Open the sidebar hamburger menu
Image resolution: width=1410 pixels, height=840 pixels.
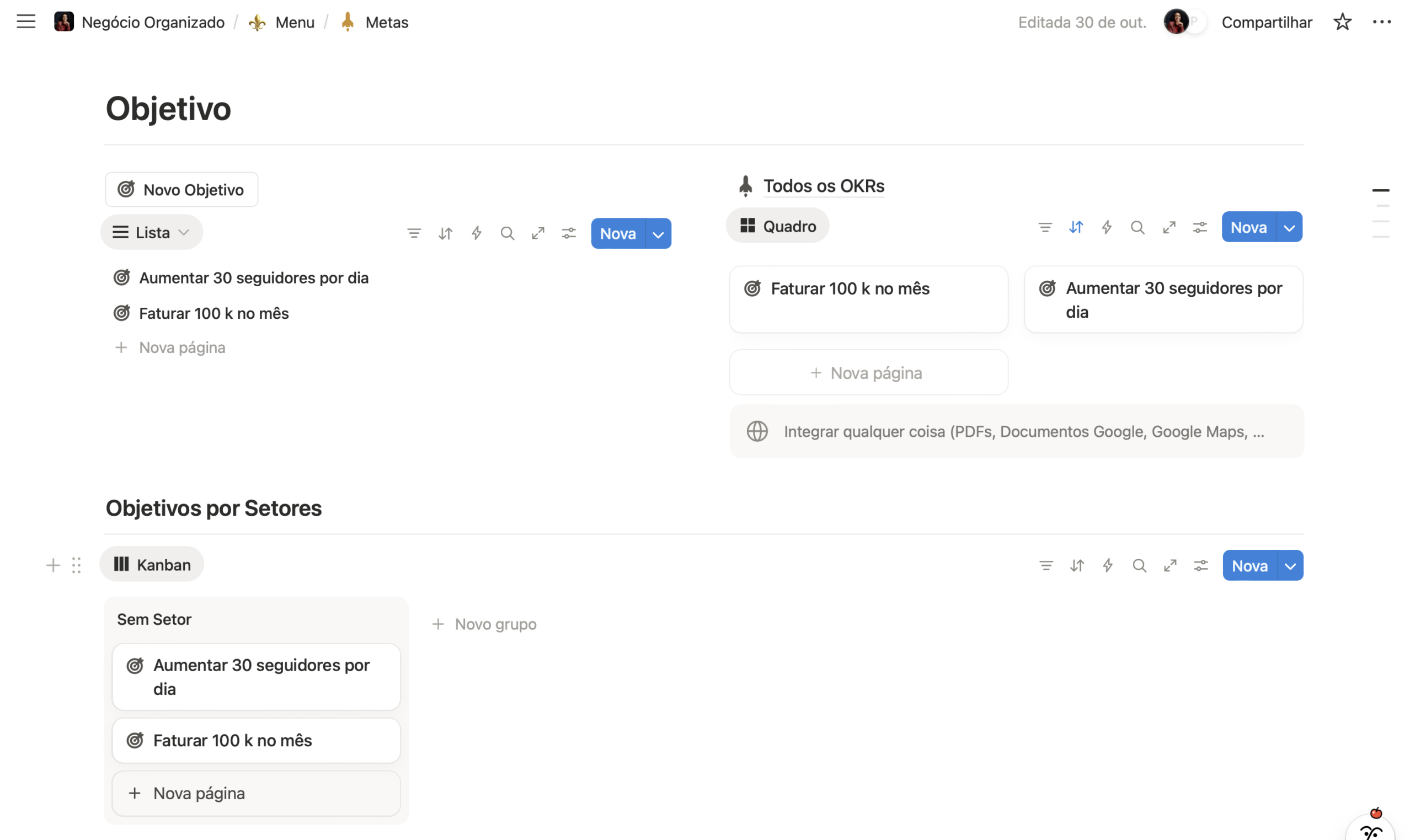[x=25, y=22]
